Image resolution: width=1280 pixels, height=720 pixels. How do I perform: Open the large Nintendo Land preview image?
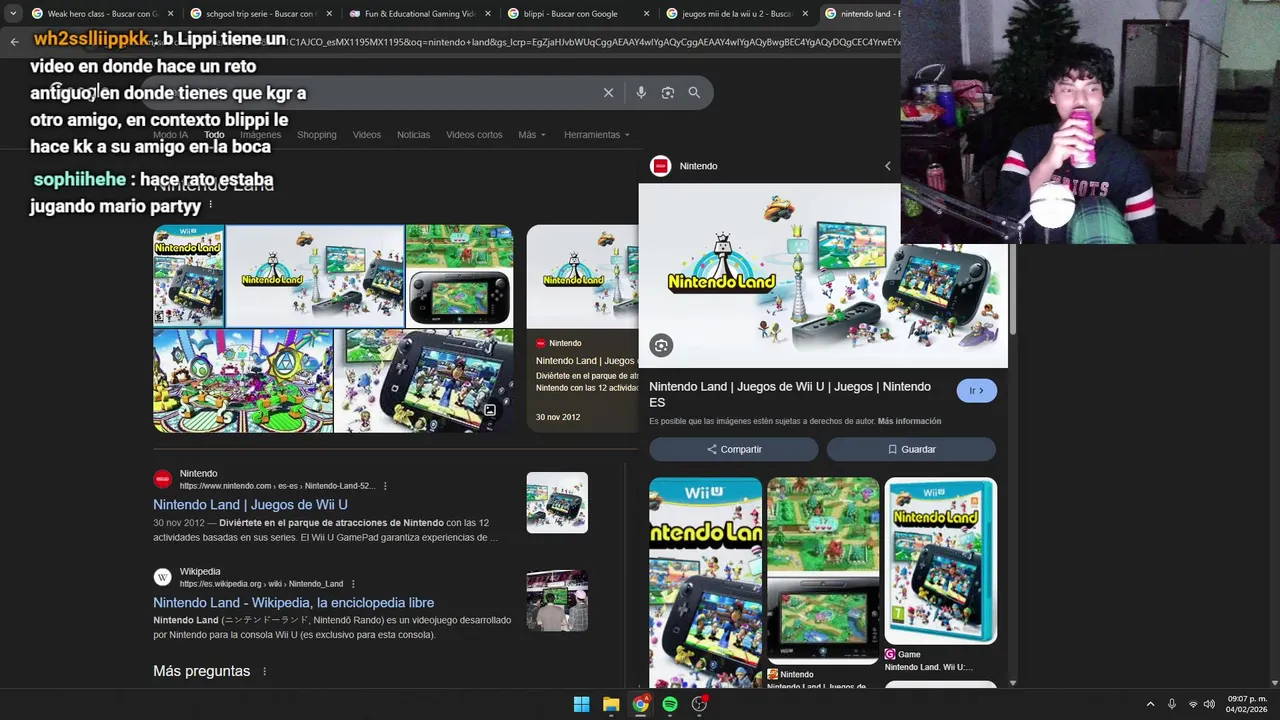pyautogui.click(x=823, y=276)
